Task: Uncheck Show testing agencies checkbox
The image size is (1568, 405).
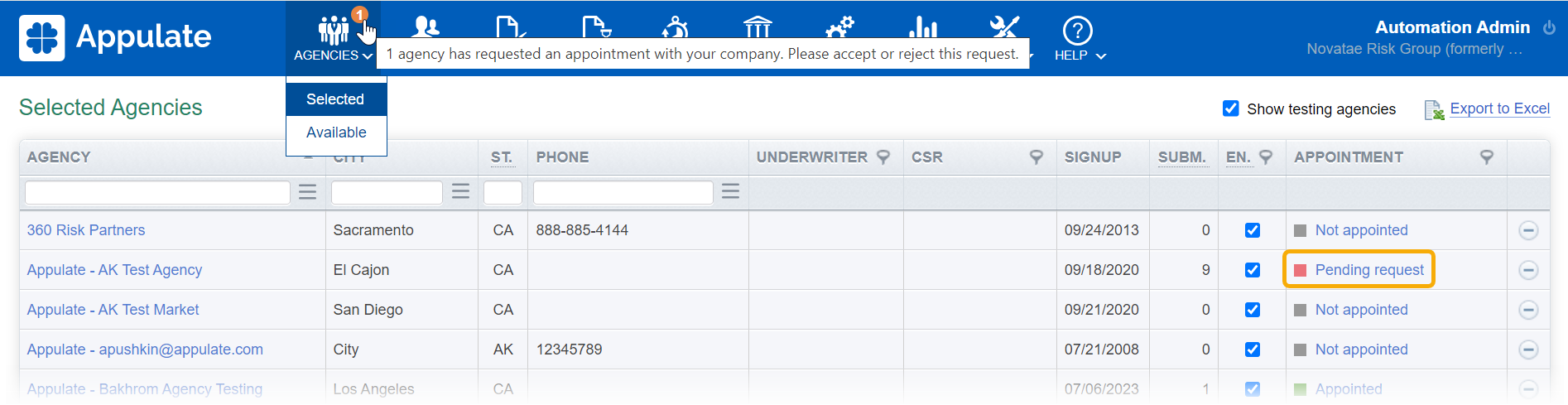Action: coord(1231,108)
